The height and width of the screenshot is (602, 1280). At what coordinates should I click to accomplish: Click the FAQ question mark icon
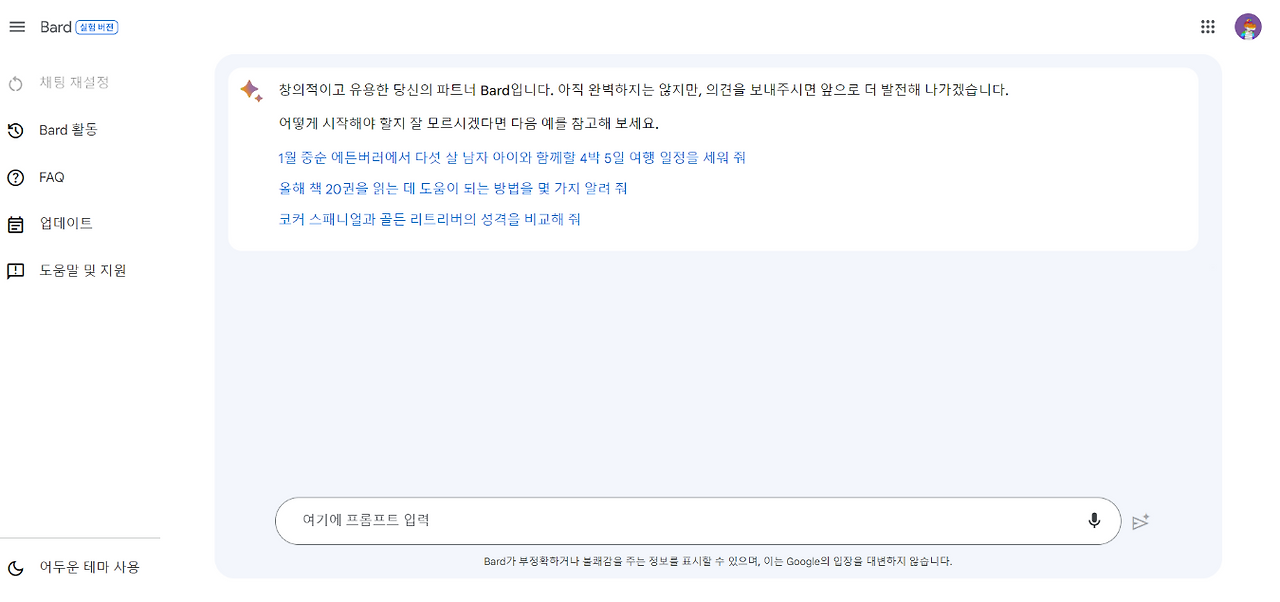tap(14, 177)
